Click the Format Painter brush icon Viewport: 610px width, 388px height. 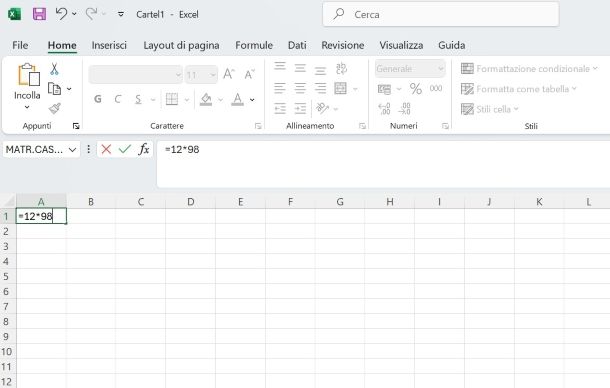tap(54, 108)
